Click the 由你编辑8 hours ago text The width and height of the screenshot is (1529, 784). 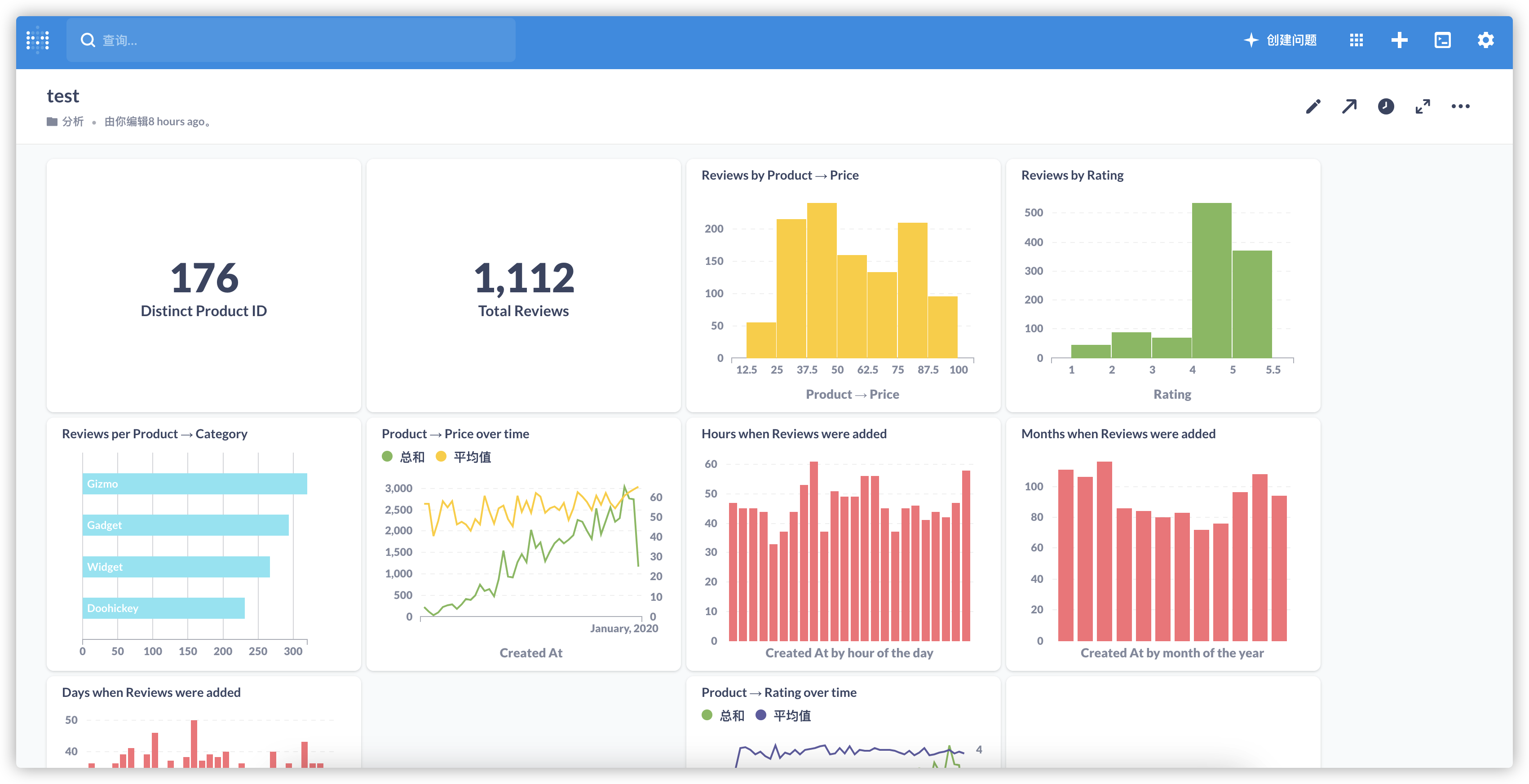158,121
